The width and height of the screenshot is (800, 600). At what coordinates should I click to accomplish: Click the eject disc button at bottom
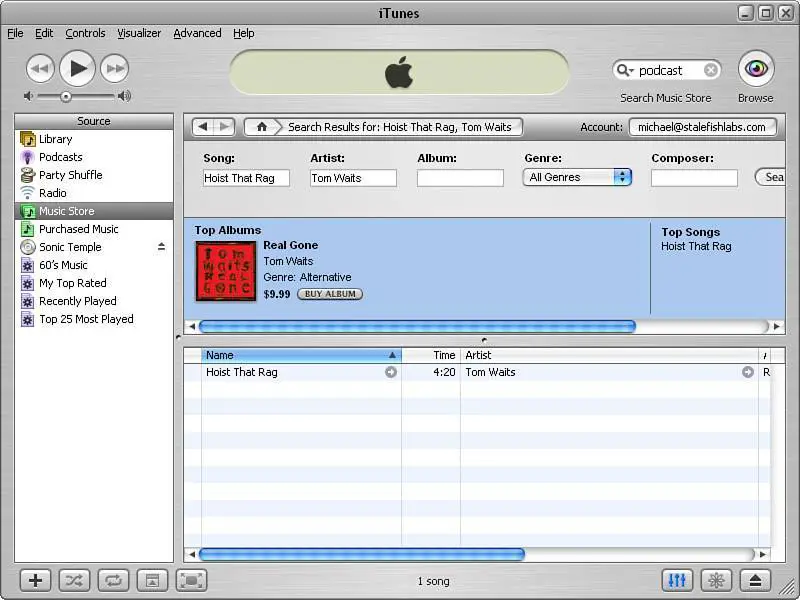pos(755,580)
